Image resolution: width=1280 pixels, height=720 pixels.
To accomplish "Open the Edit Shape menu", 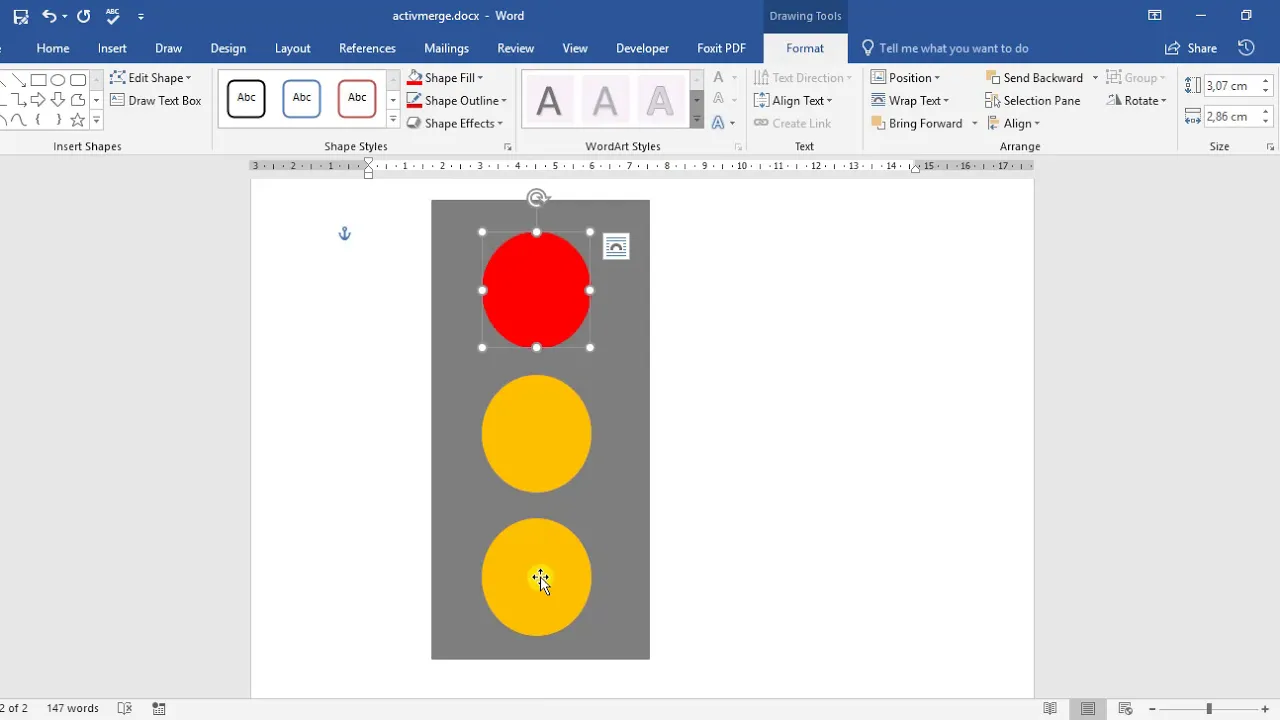I will click(150, 77).
